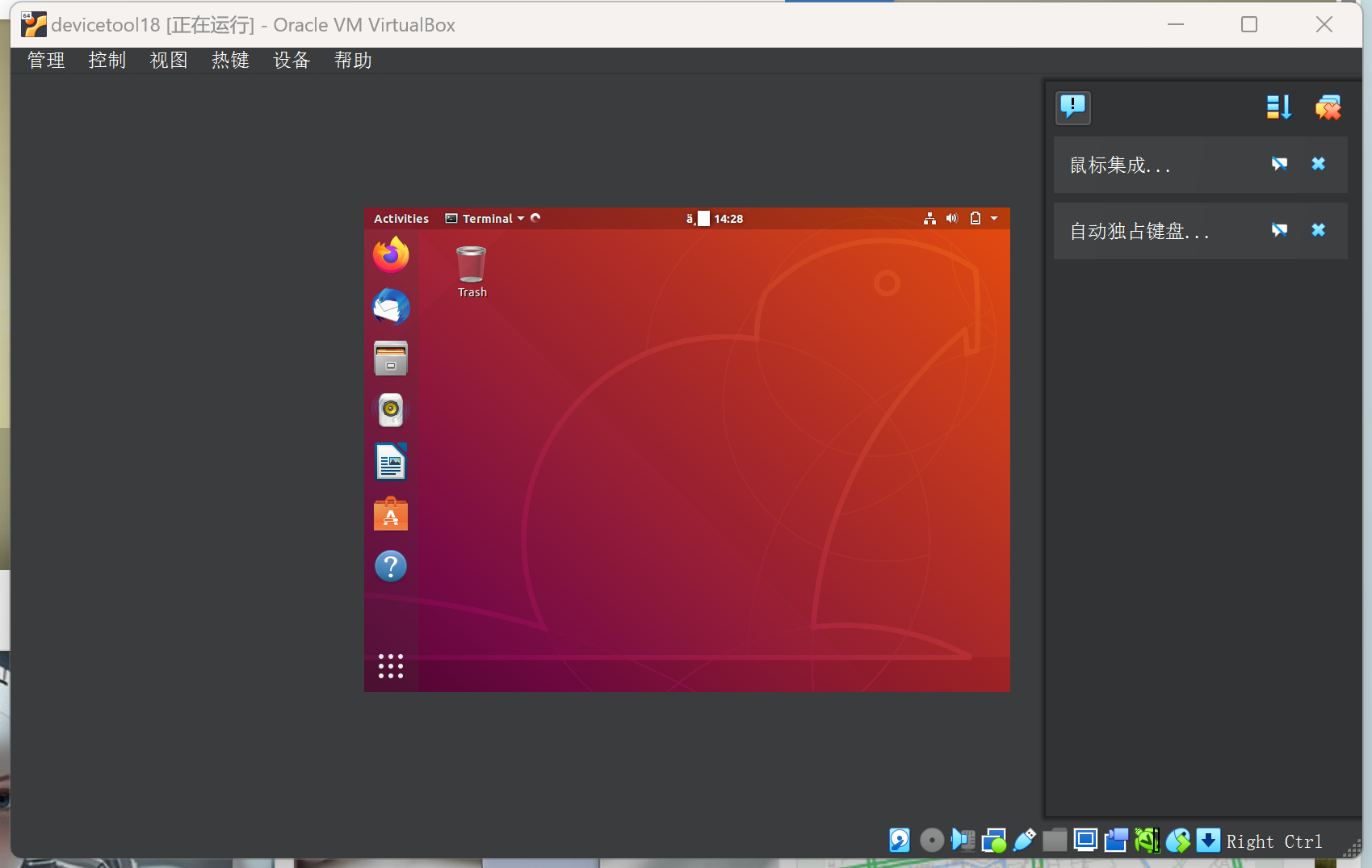Open Rhythmbox from the dock
This screenshot has width=1372, height=868.
[x=391, y=410]
